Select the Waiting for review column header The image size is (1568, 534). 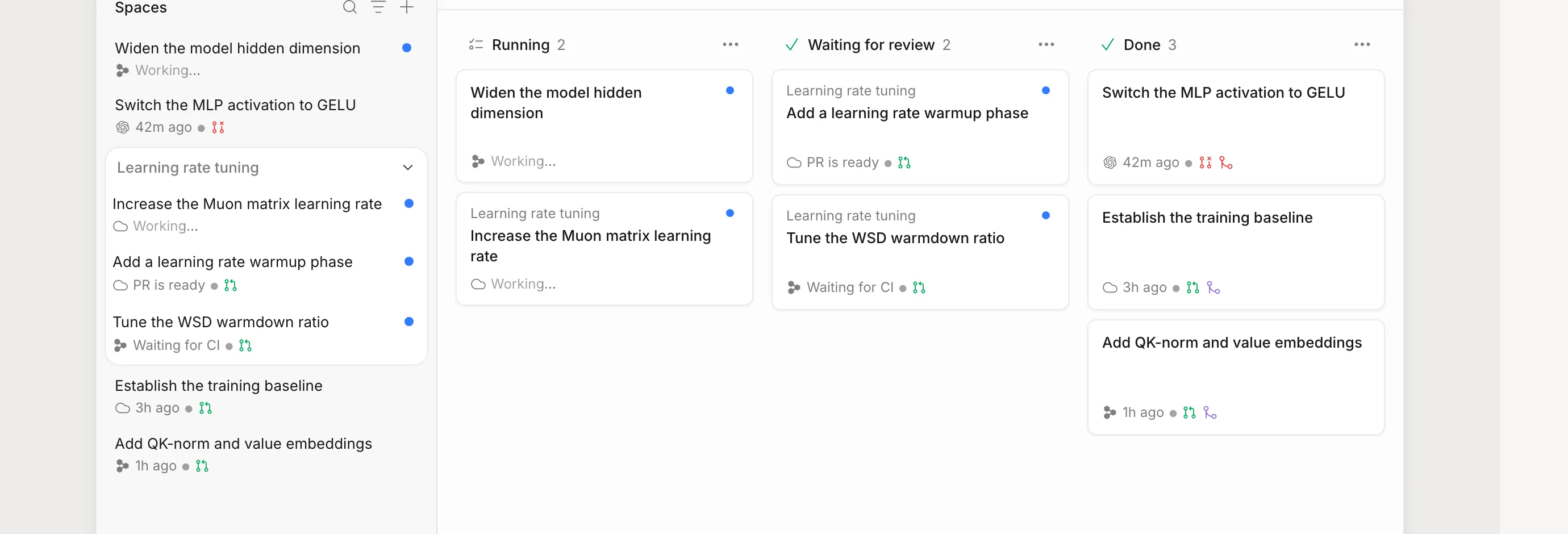point(868,44)
